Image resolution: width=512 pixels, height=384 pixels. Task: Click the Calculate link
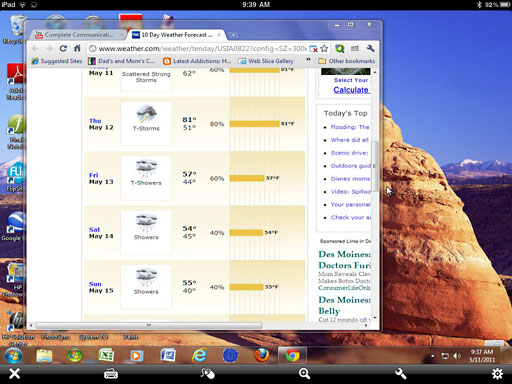pos(351,90)
